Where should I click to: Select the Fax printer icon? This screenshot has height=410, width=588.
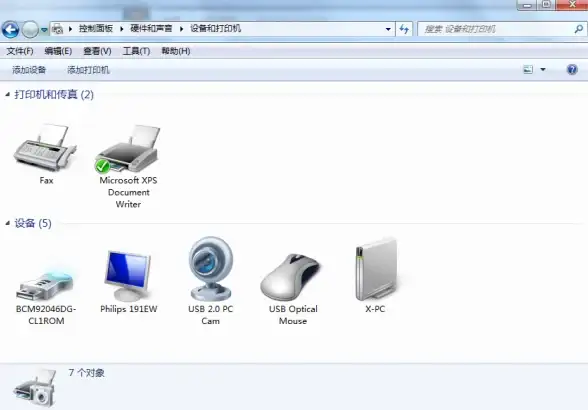46,148
